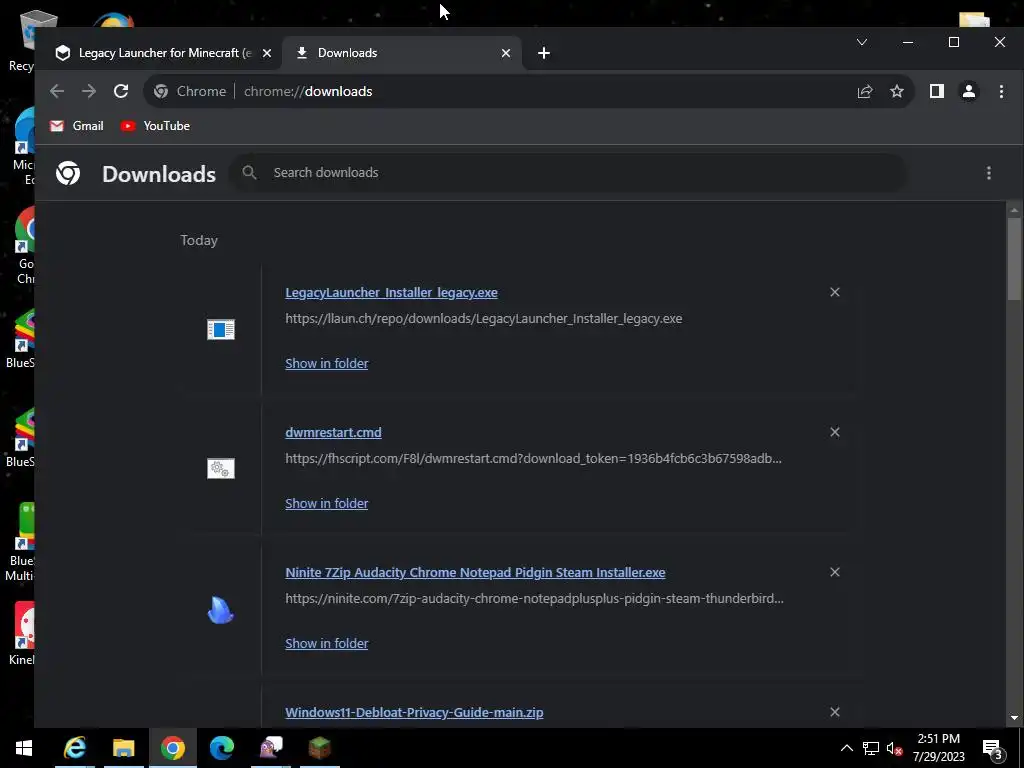Click the scrollbar up arrow
This screenshot has width=1024, height=768.
click(x=1014, y=210)
